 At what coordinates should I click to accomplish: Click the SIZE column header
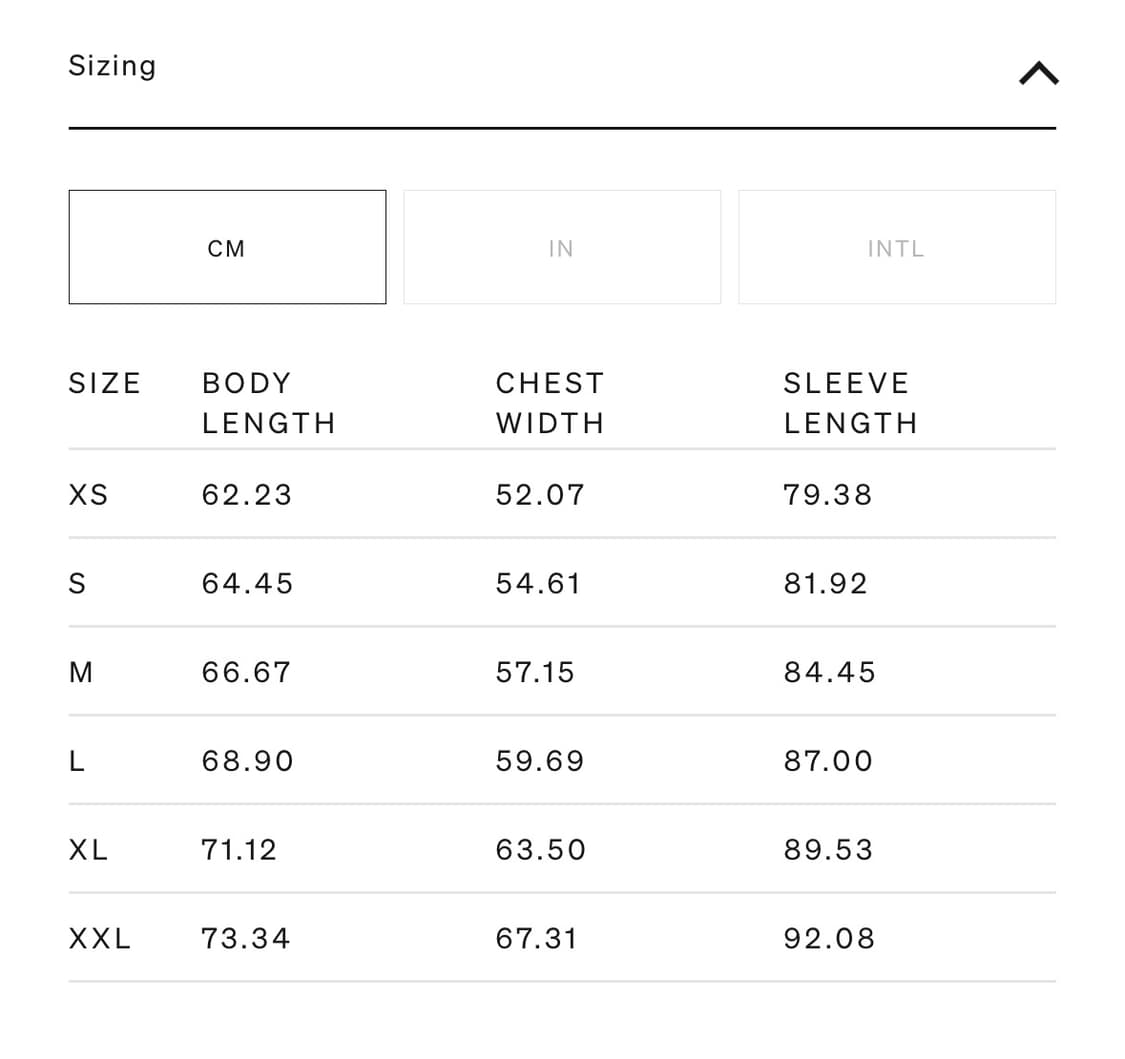coord(105,384)
